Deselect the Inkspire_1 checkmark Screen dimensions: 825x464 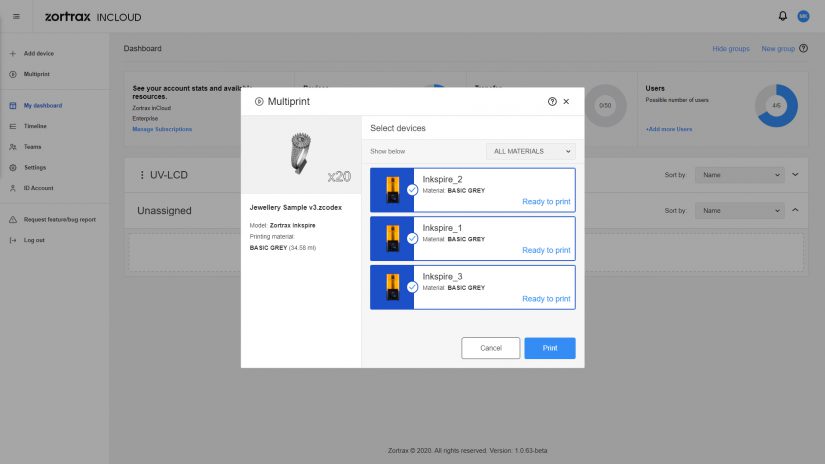pyautogui.click(x=412, y=238)
